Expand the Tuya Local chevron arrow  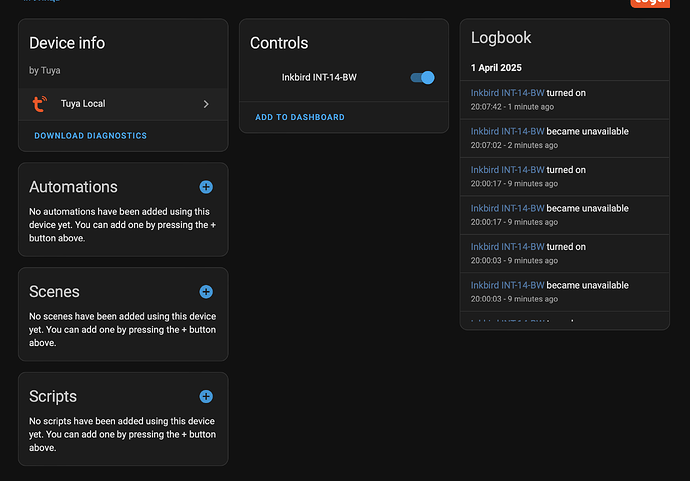pyautogui.click(x=206, y=104)
